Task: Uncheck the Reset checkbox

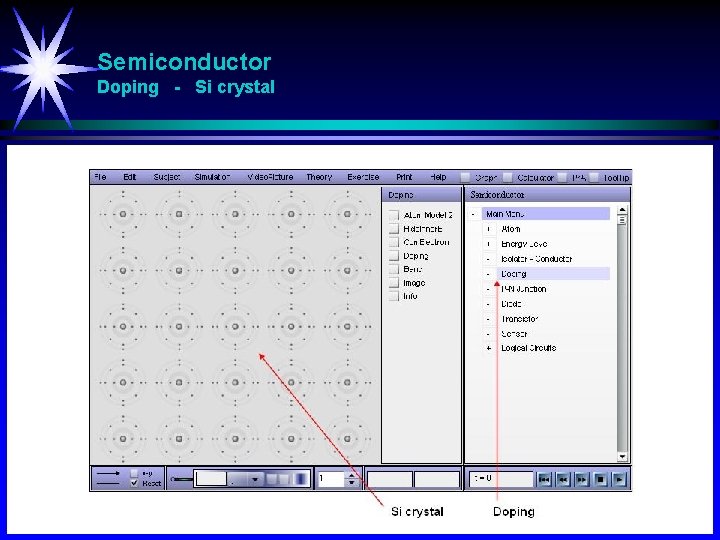Action: (x=134, y=483)
